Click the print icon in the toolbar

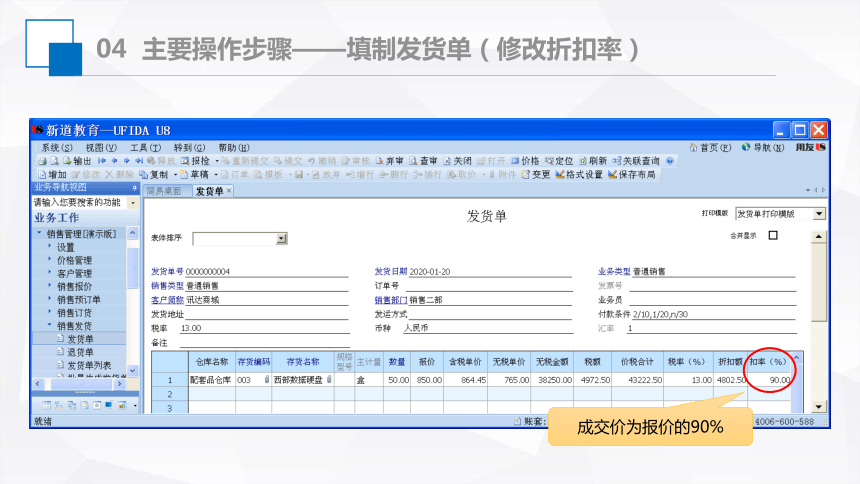pos(42,161)
